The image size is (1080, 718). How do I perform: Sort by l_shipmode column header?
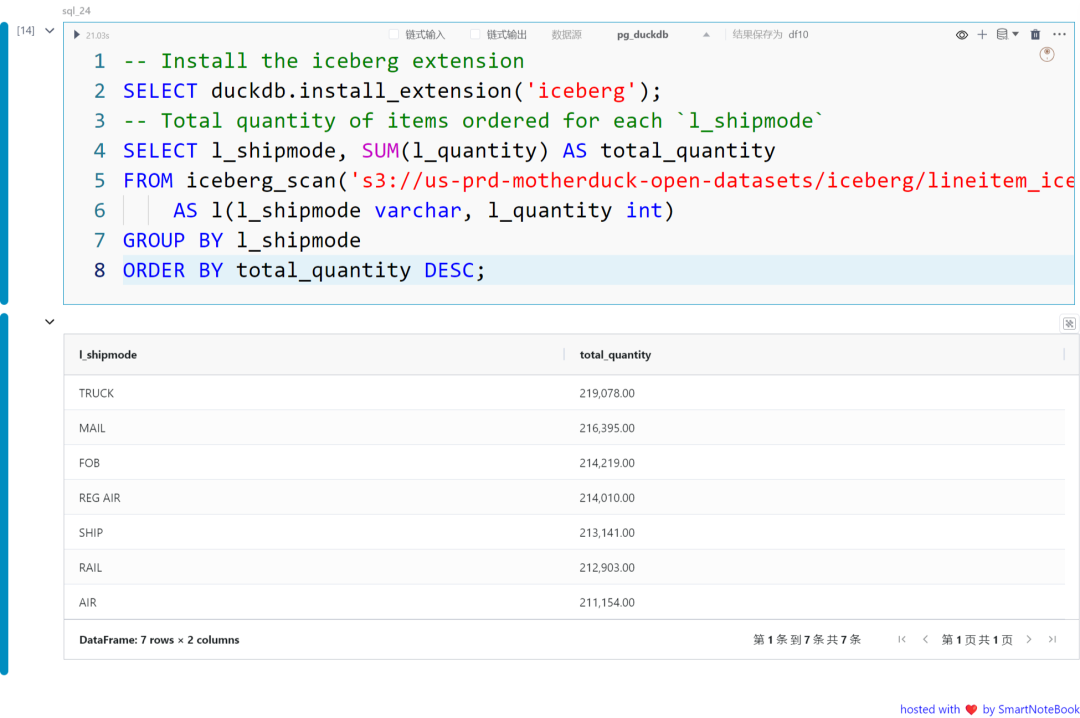click(x=108, y=355)
